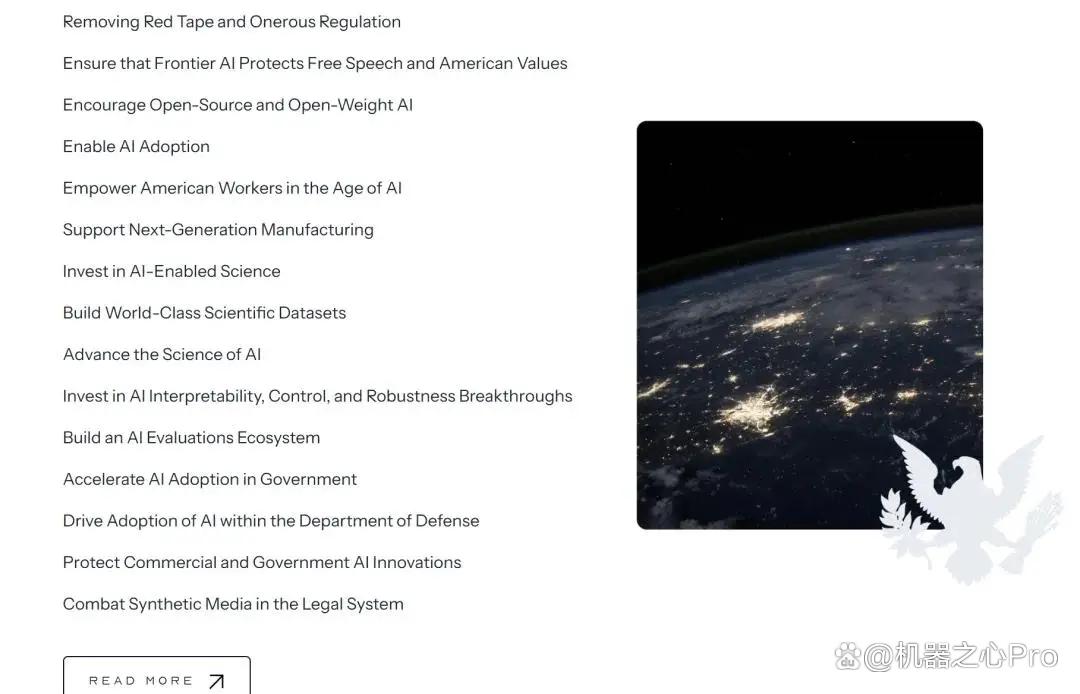Click the paw icon in watermark
Screen dimensions: 1080x694
pos(847,656)
